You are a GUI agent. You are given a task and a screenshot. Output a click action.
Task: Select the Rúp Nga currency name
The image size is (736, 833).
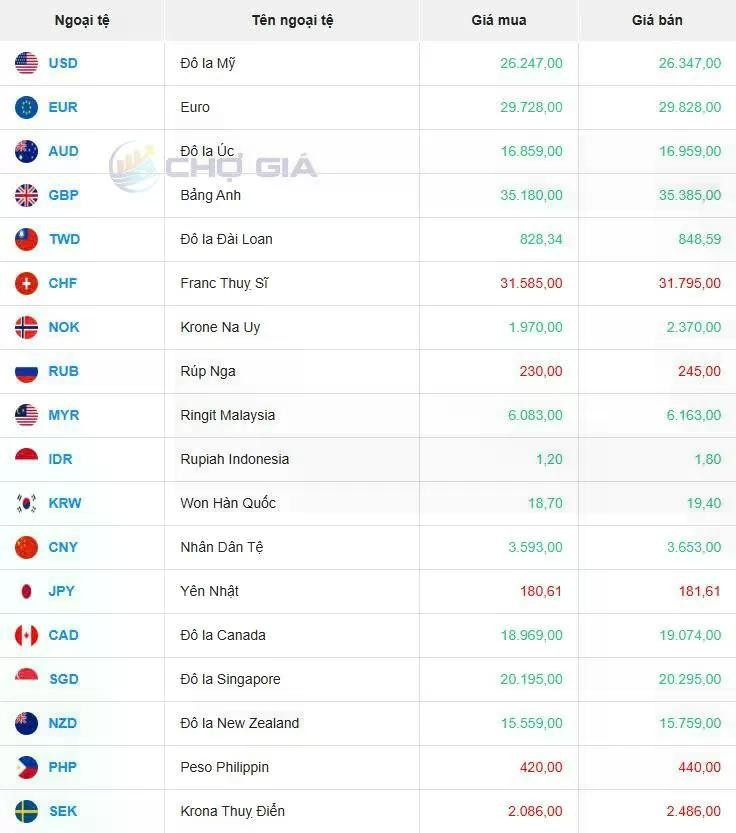[x=208, y=371]
